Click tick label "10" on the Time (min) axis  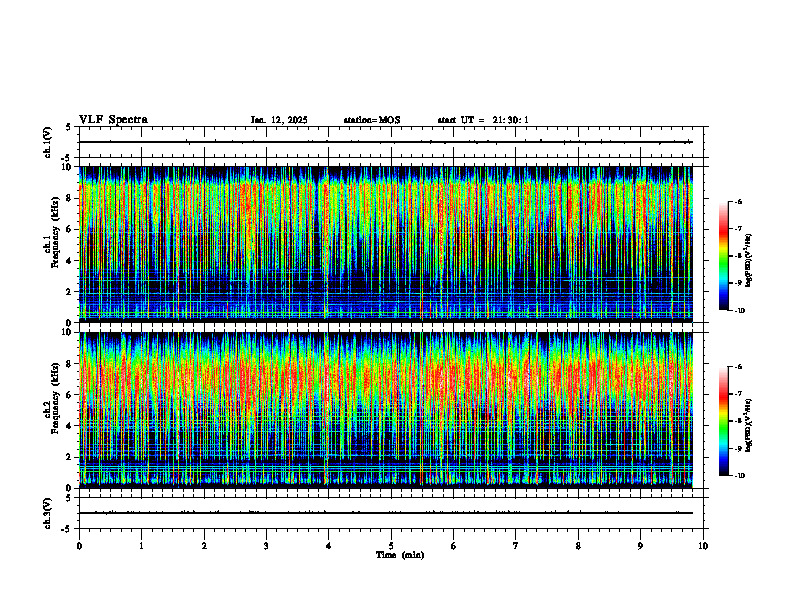click(703, 546)
